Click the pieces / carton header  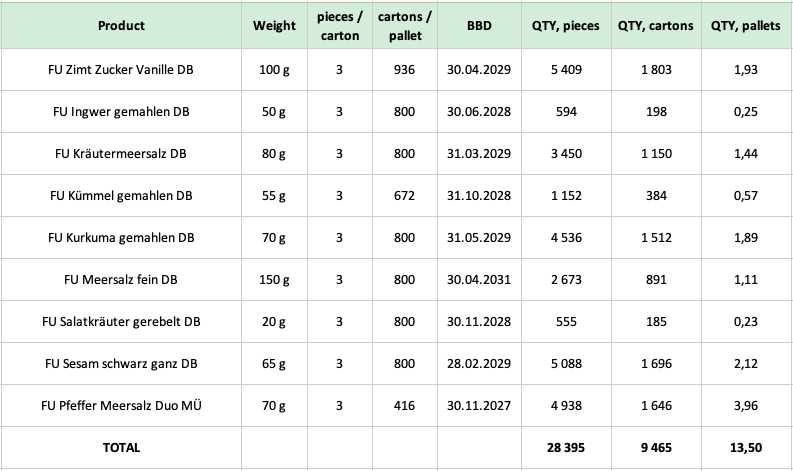340,26
